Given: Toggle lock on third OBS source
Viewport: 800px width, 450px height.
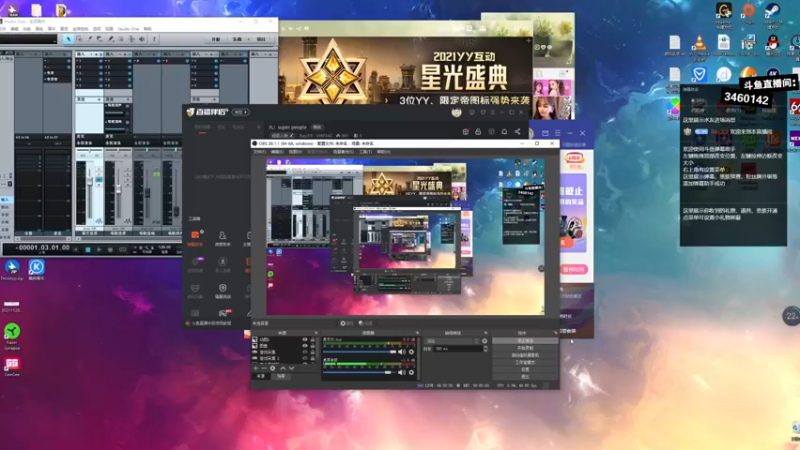Looking at the screenshot, I should [x=313, y=352].
